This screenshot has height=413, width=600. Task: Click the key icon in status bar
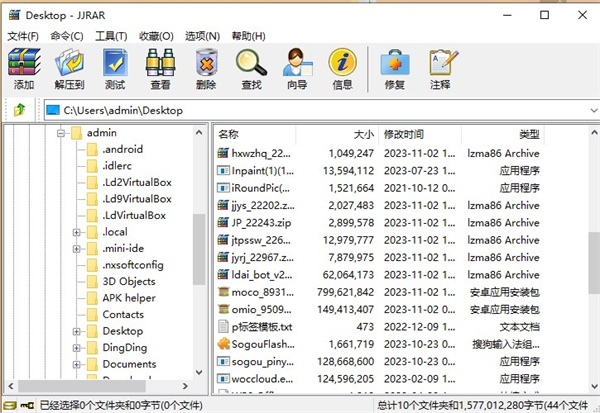coord(27,405)
